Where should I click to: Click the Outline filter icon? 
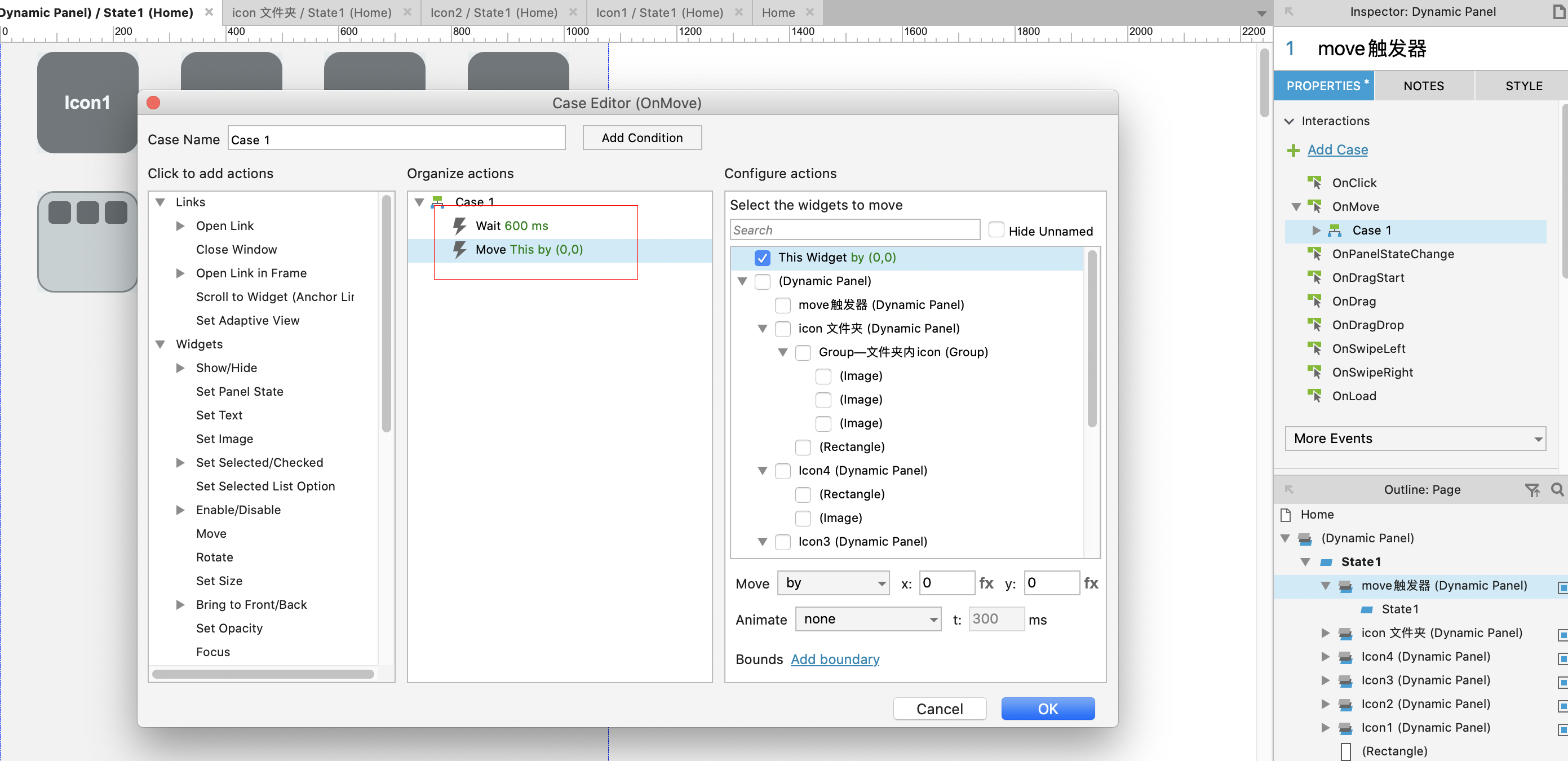[1531, 489]
